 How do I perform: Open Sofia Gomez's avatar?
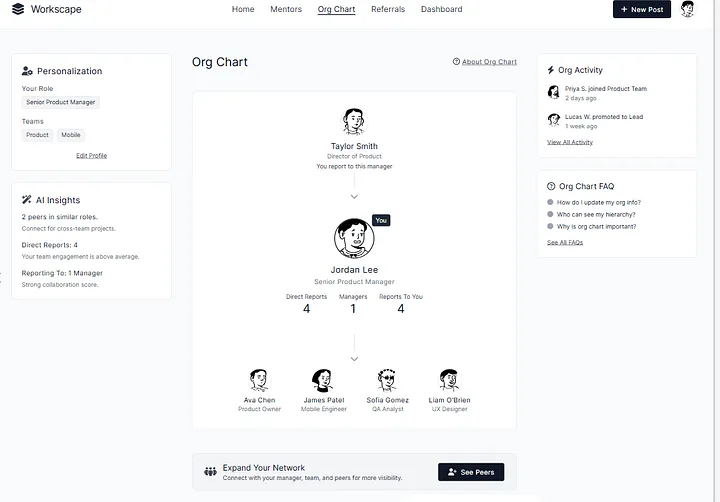click(387, 380)
